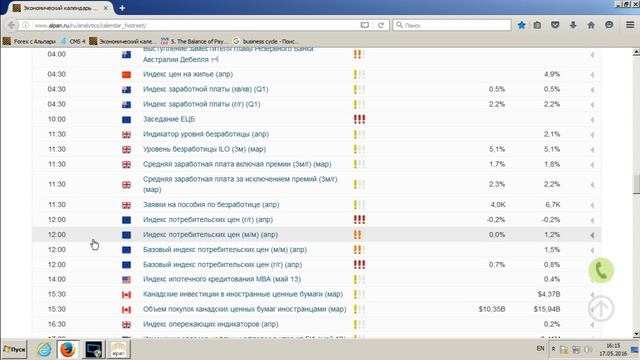Go to the Firefox home page icon
This screenshot has height=360, width=640.
pos(591,25)
